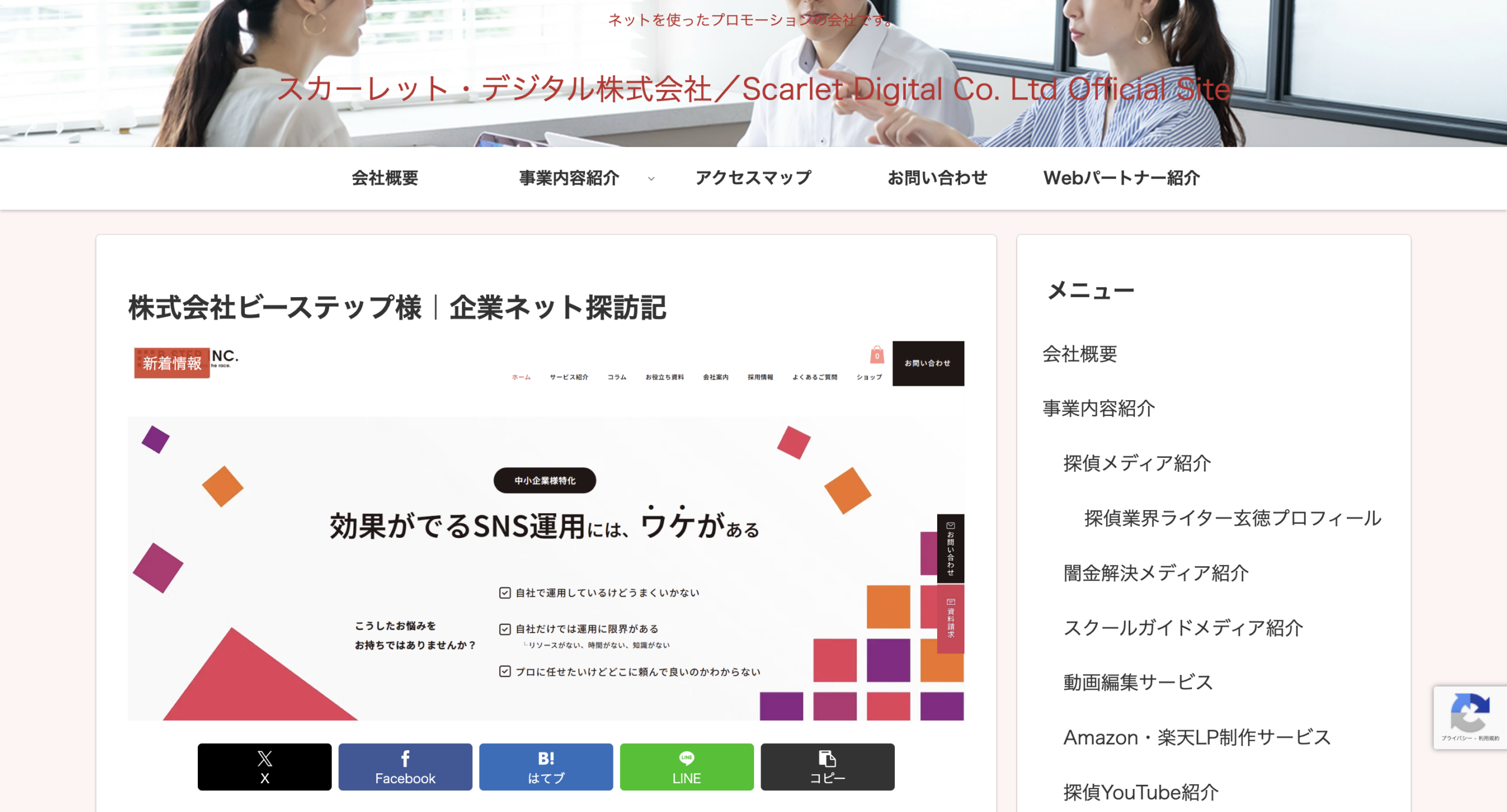
Task: Open sidebar link 動画編集サービス
Action: coord(1138,683)
